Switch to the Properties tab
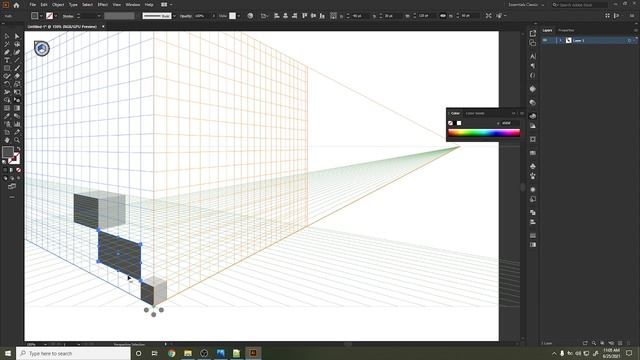 point(566,30)
